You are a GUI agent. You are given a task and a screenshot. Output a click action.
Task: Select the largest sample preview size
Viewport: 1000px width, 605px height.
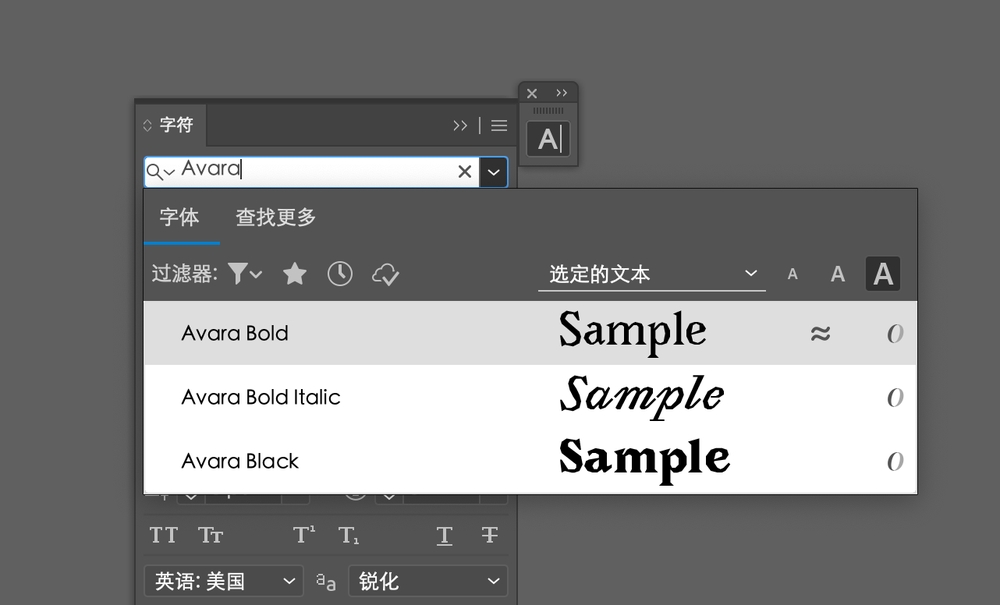tap(882, 274)
